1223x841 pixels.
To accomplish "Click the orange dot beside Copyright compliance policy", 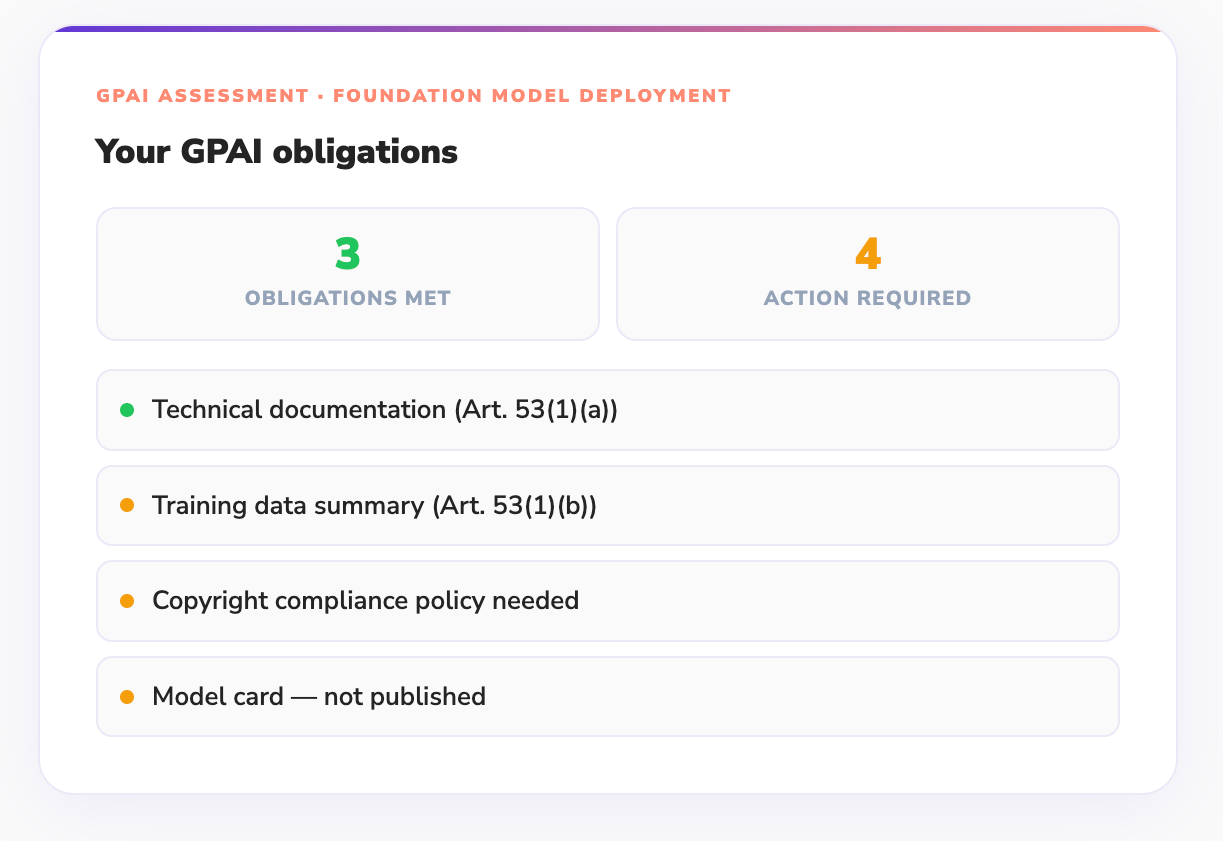I will point(127,601).
